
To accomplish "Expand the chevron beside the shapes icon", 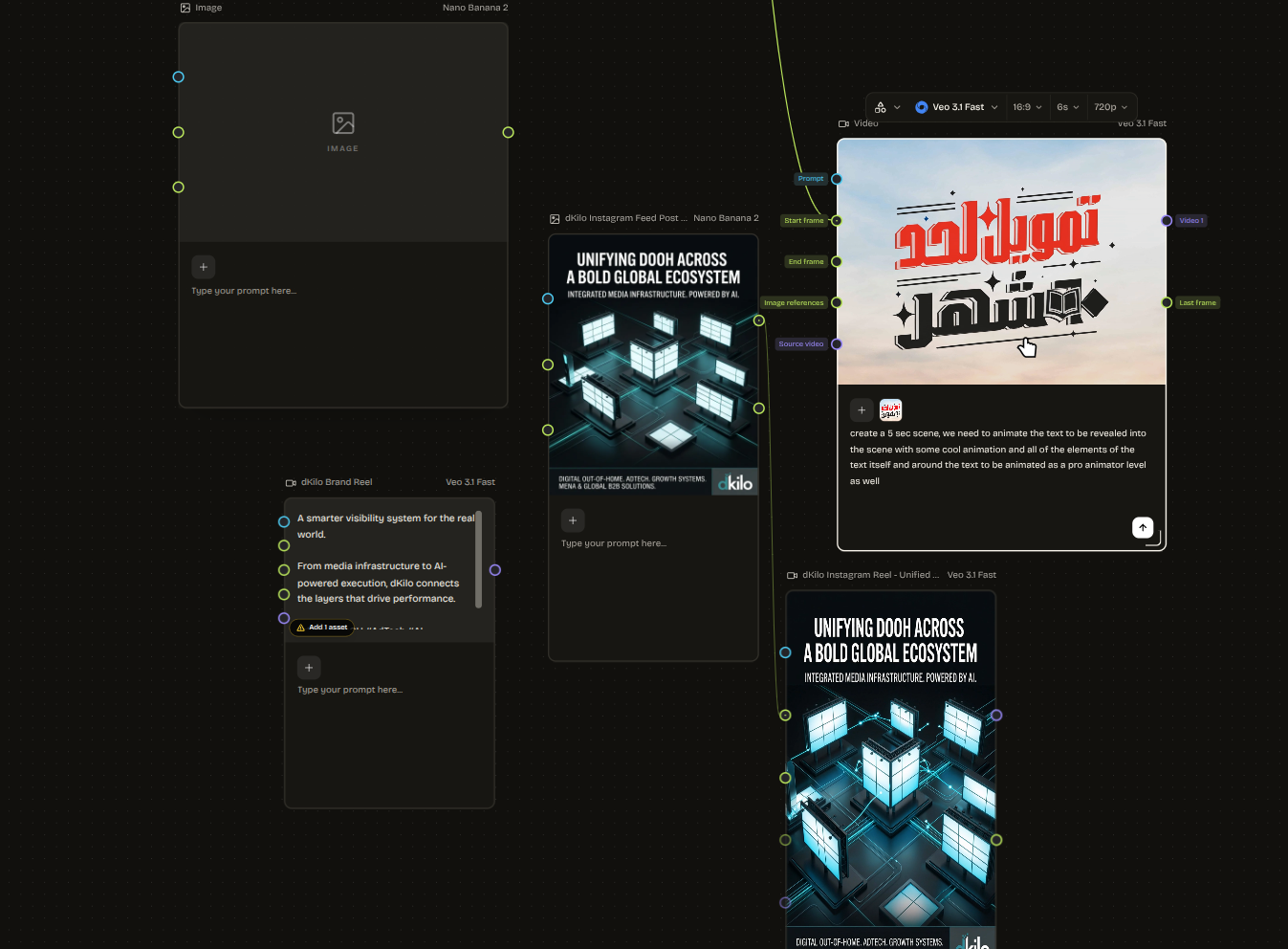I will click(897, 107).
